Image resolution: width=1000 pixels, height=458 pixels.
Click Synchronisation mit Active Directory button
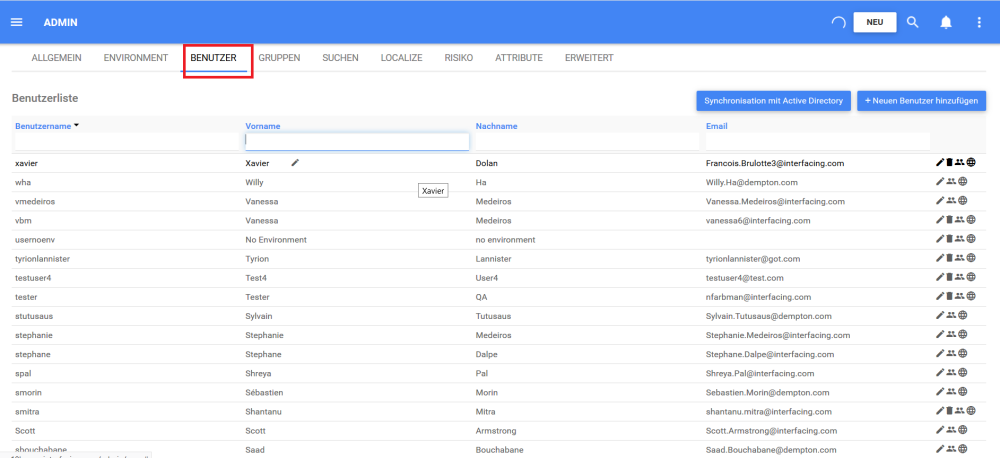[x=774, y=101]
